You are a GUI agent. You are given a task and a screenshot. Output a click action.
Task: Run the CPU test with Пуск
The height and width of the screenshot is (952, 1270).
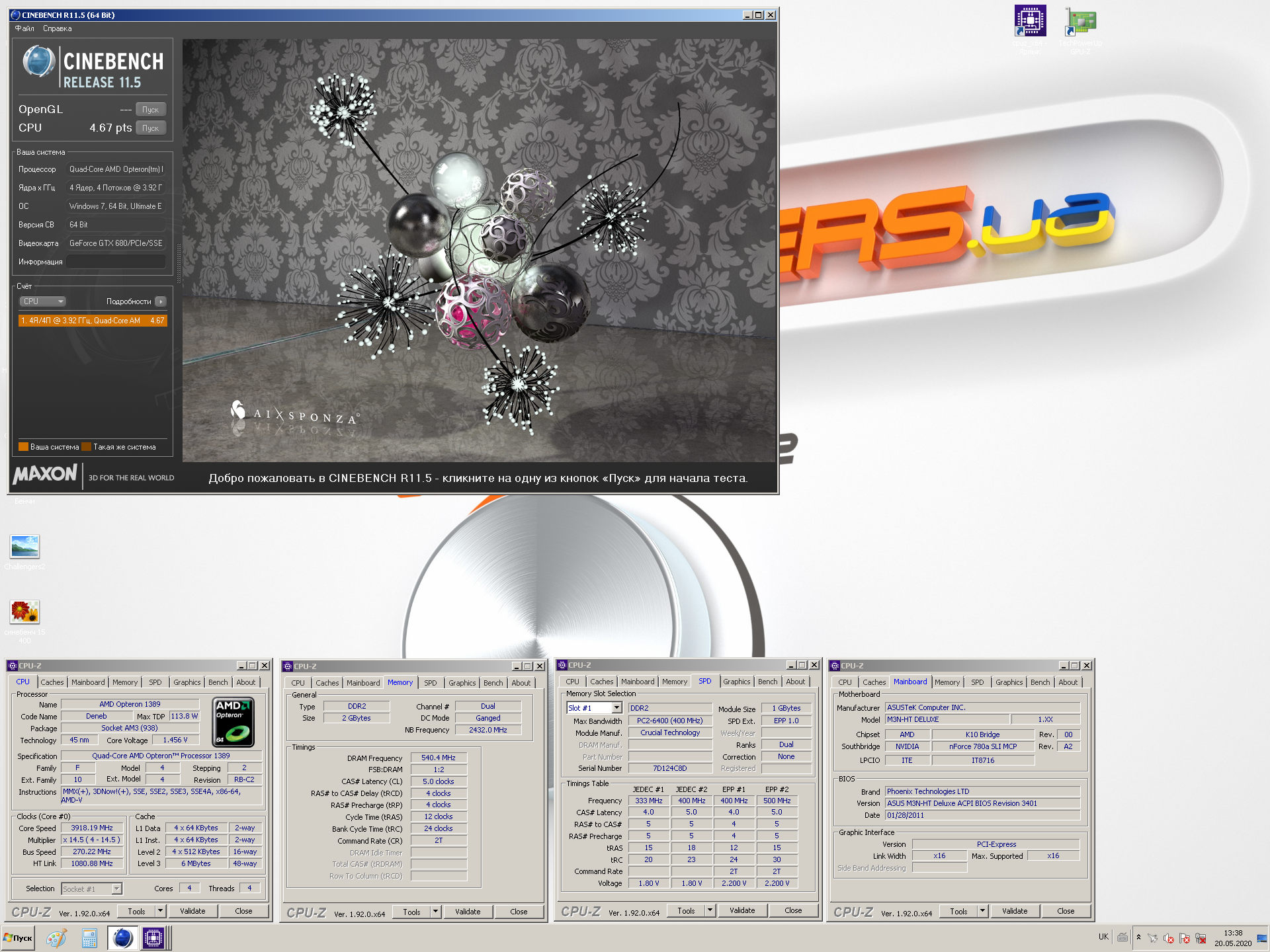(x=151, y=128)
